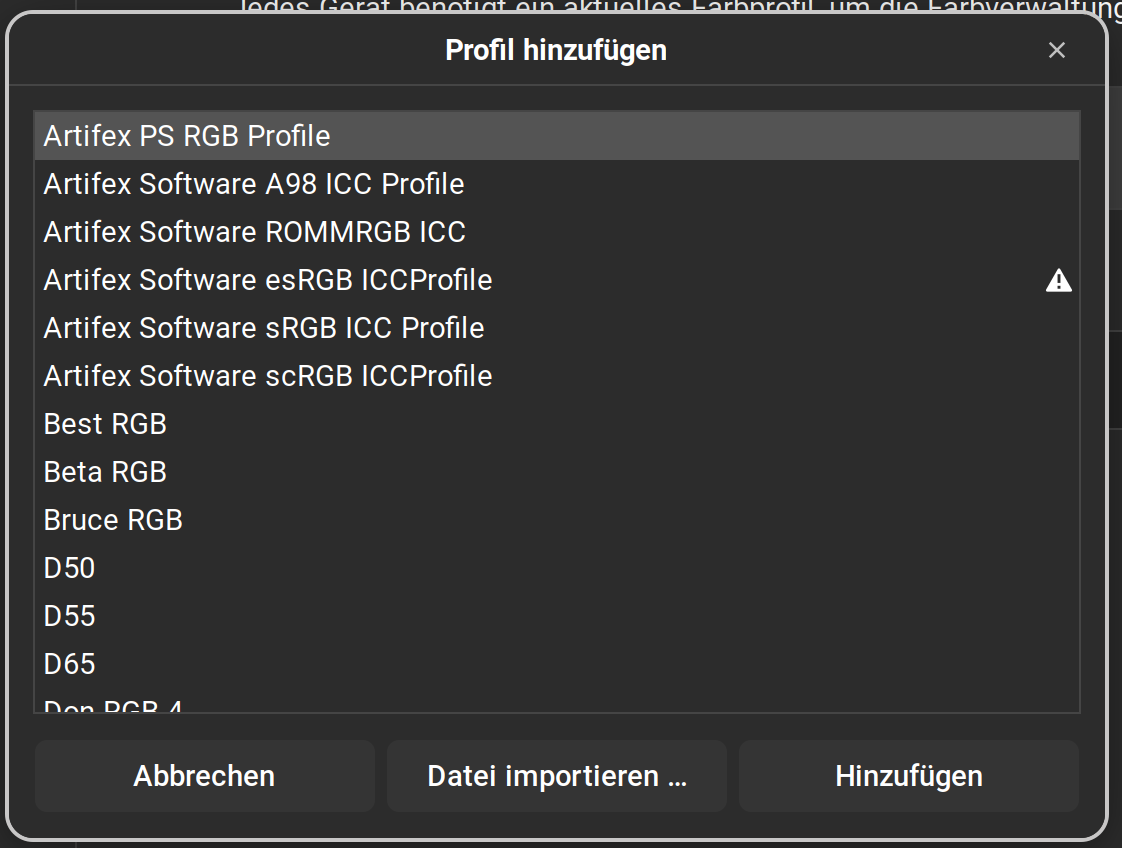
Task: Choose Artifex Software scRGB ICCProfile
Action: click(268, 376)
